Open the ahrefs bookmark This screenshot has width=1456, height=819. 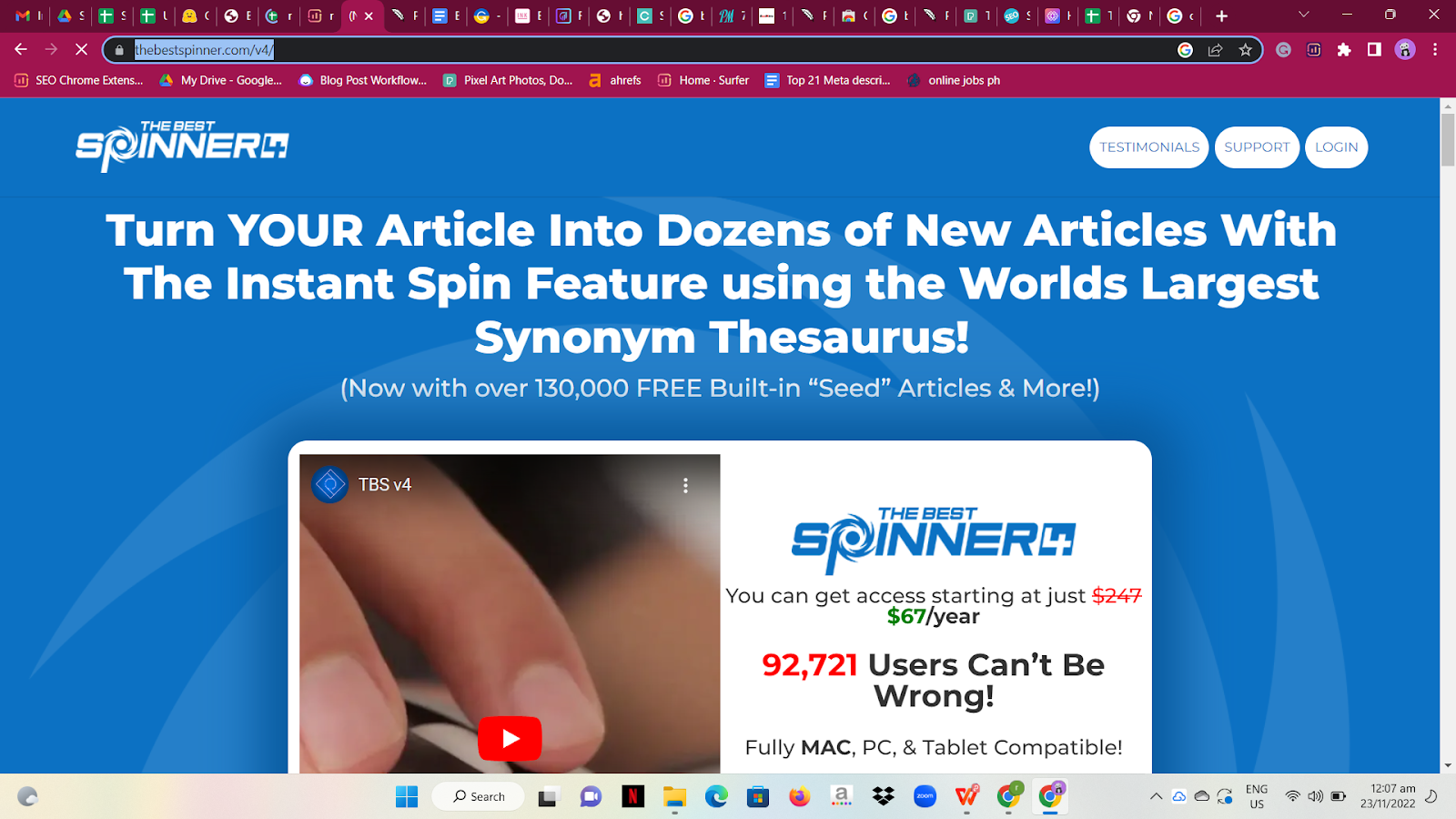coord(614,80)
